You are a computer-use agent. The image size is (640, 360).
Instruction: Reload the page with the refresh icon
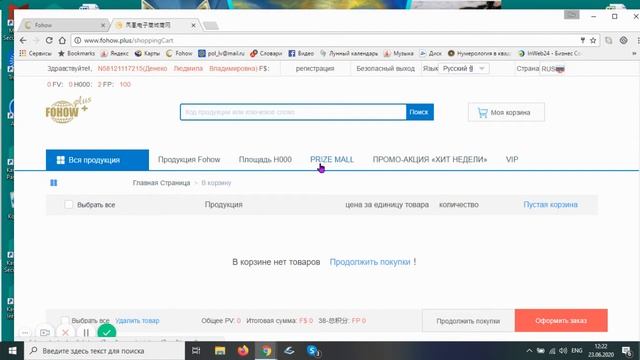pyautogui.click(x=49, y=40)
